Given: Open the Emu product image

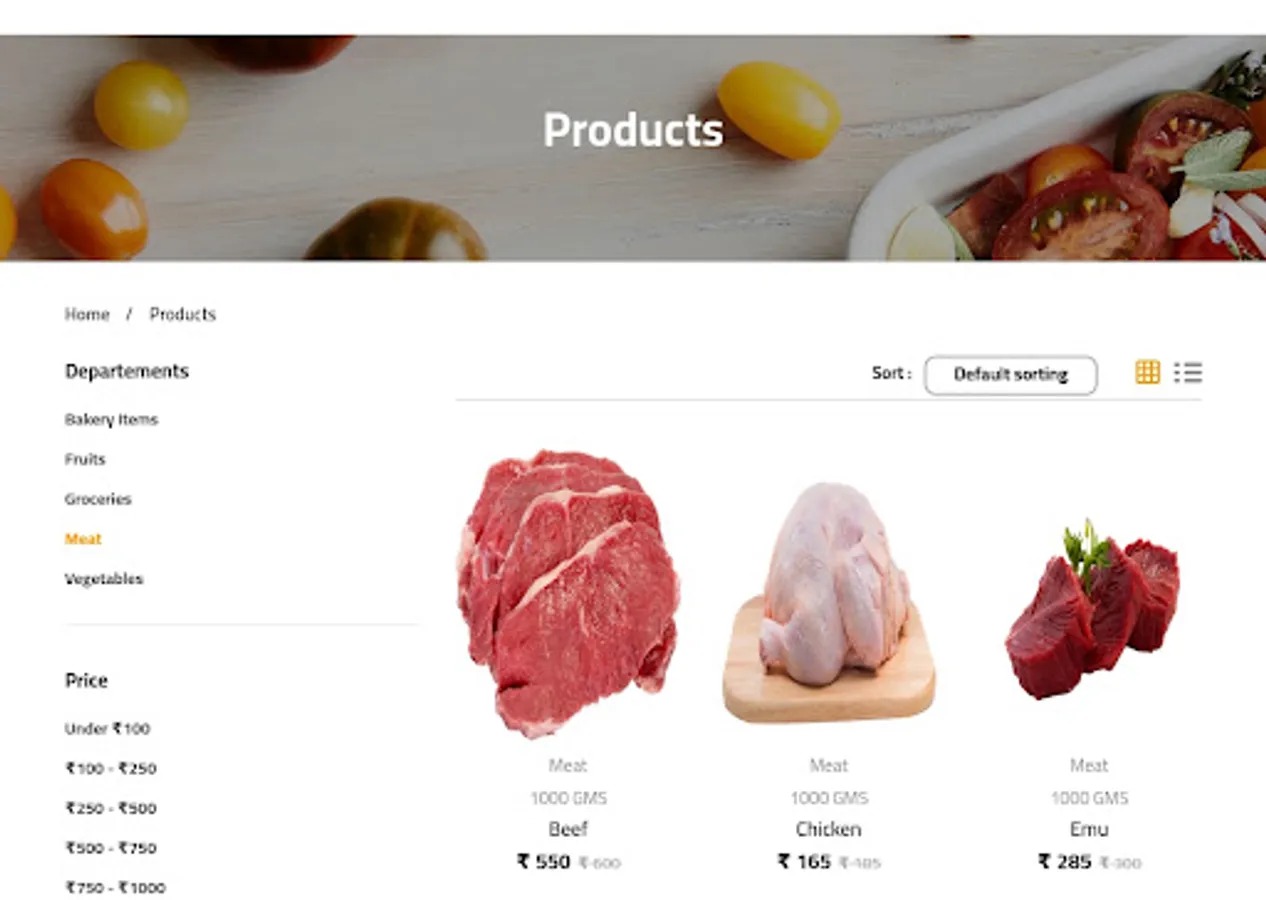Looking at the screenshot, I should tap(1091, 609).
